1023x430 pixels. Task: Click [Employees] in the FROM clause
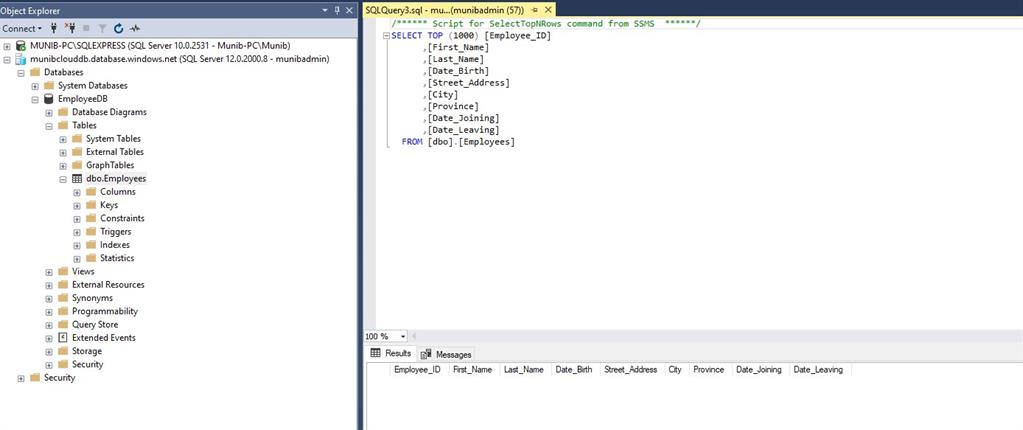486,142
